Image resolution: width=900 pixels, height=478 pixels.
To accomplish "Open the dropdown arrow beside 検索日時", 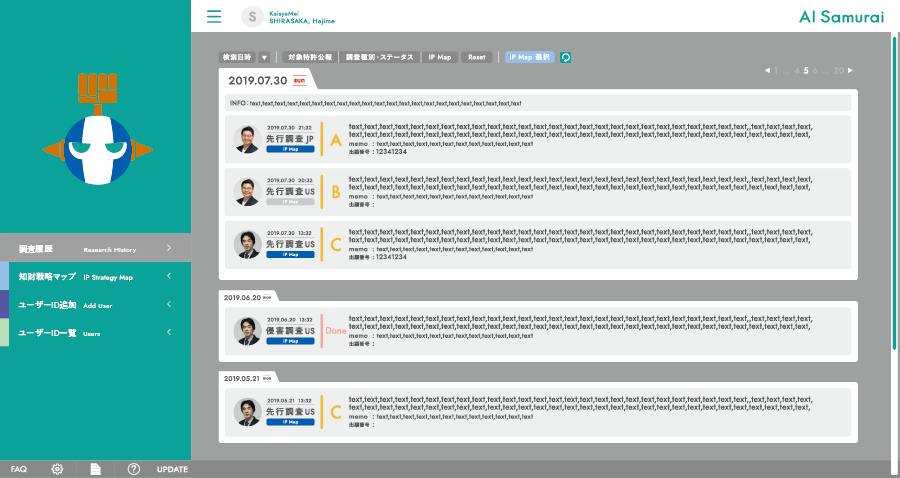I will (x=264, y=58).
